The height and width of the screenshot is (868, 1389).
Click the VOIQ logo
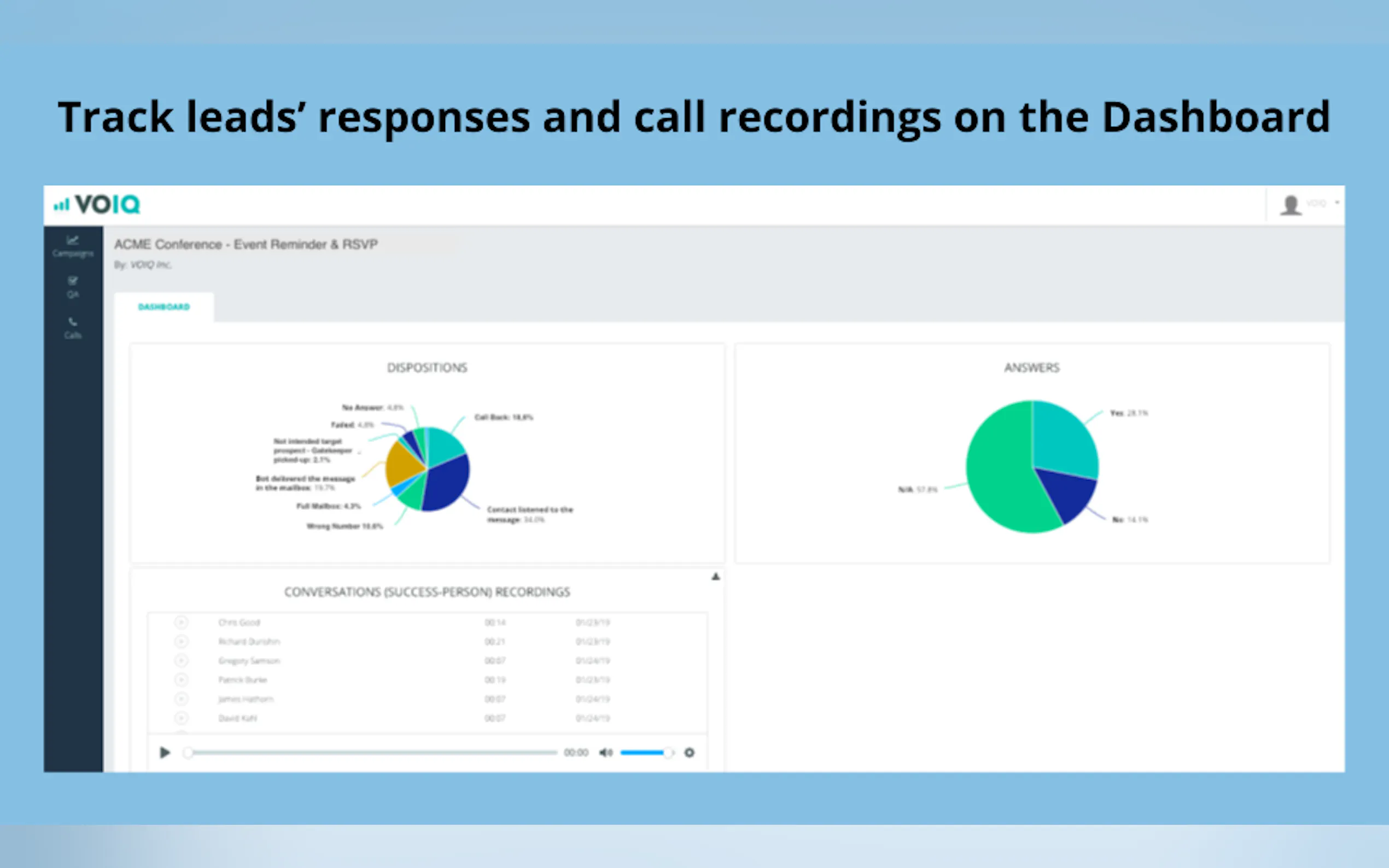coord(98,204)
